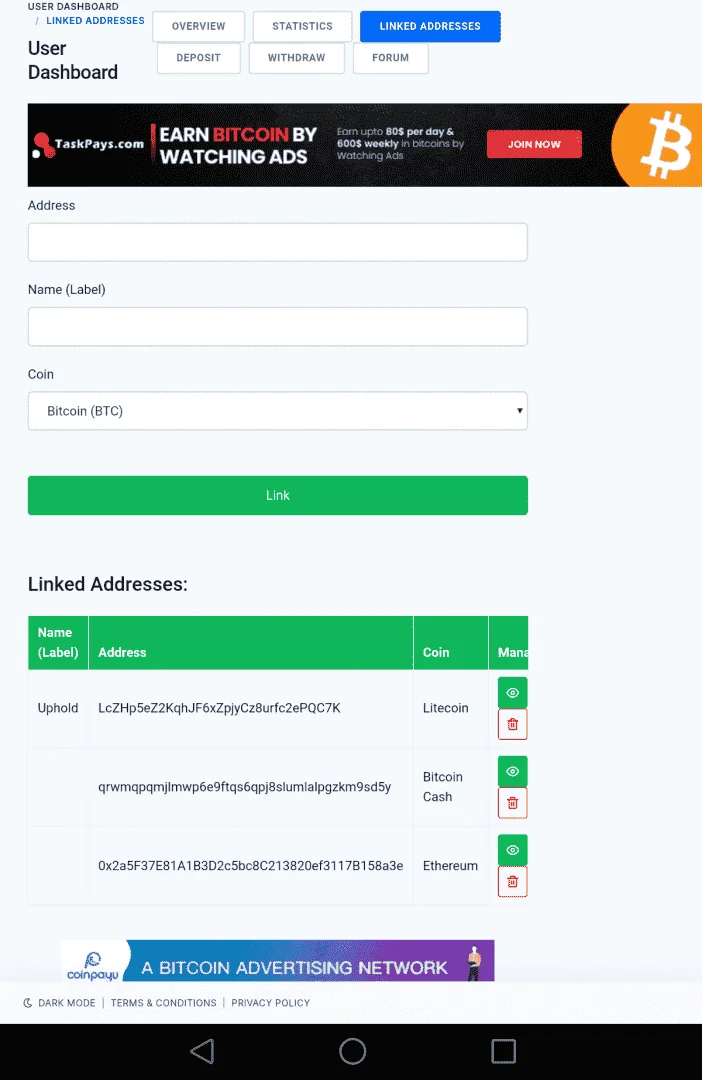The height and width of the screenshot is (1080, 702).
Task: Open the Withdraw tab
Action: (296, 58)
